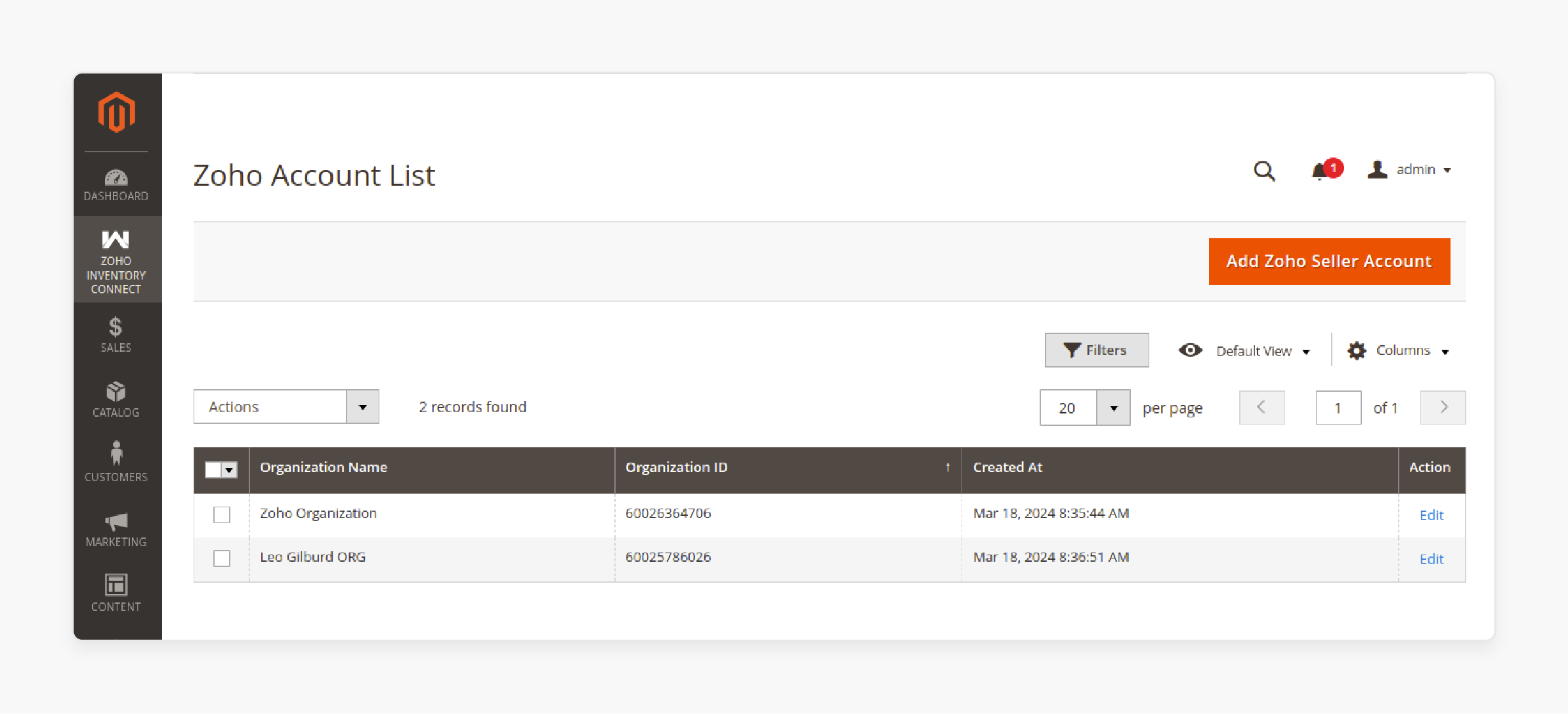The image size is (1568, 714).
Task: Go to the previous page arrow
Action: [x=1261, y=408]
